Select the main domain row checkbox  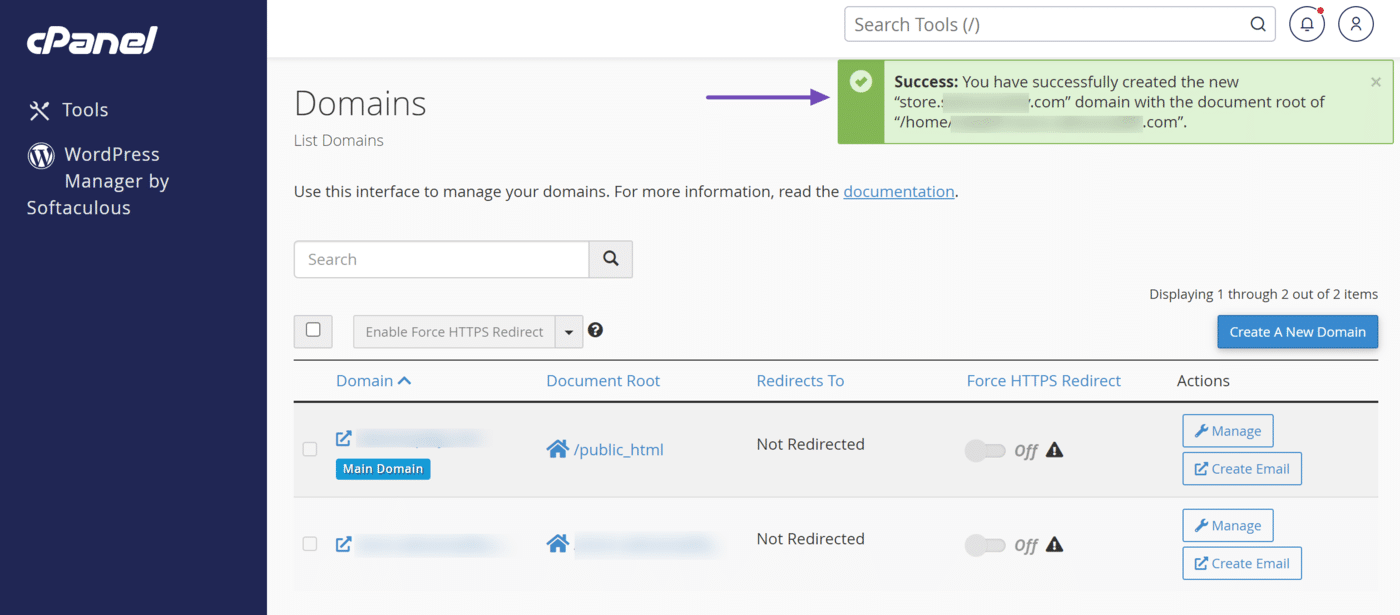(310, 449)
